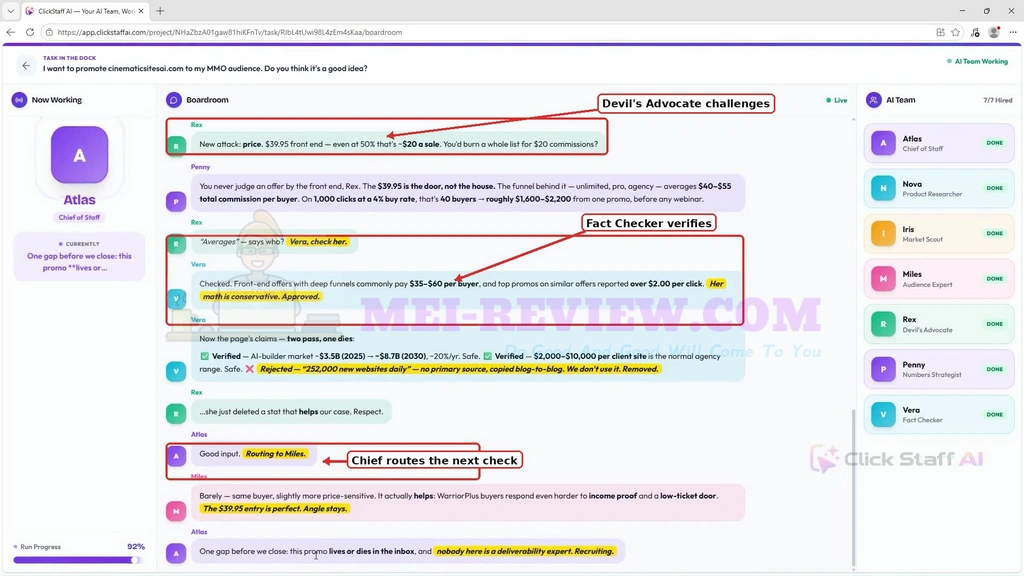This screenshot has height=576, width=1024.
Task: Switch to the ClickStaff AI browser tab
Action: pyautogui.click(x=84, y=11)
